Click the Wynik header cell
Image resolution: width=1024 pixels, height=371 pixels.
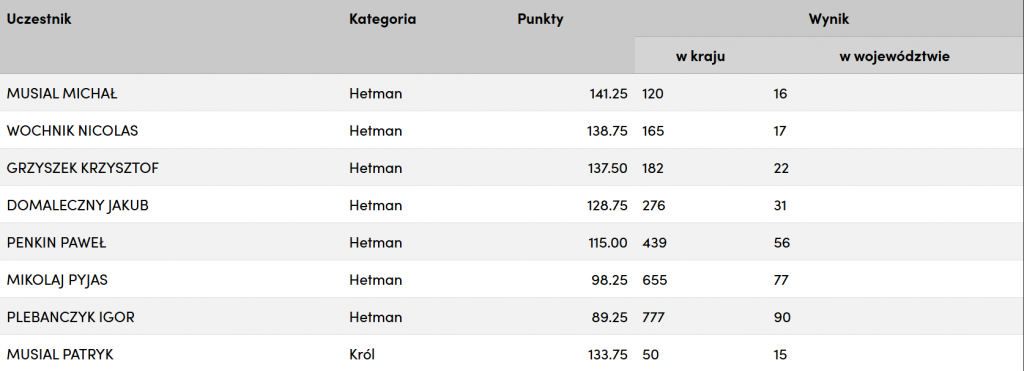[x=829, y=20]
